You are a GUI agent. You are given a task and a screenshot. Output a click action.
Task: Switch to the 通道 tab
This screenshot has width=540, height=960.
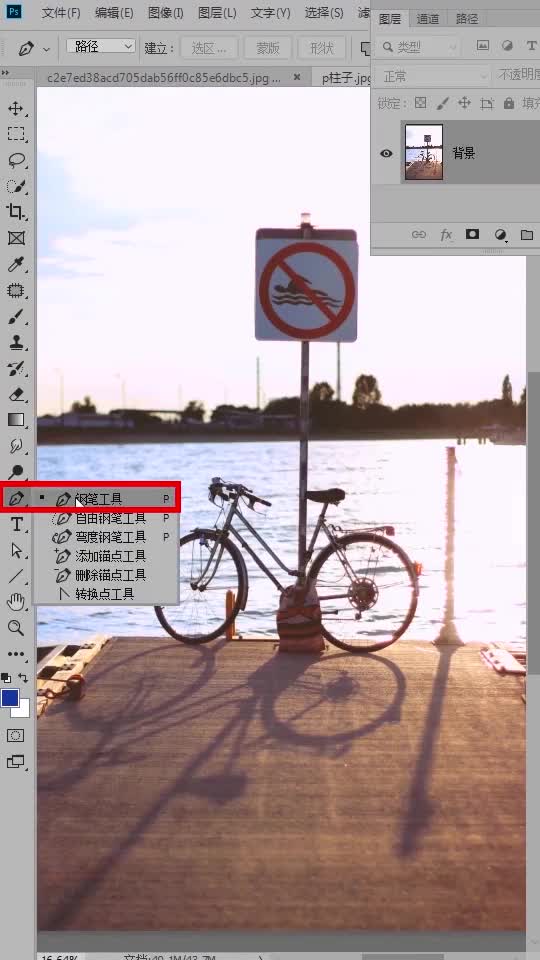tap(428, 19)
